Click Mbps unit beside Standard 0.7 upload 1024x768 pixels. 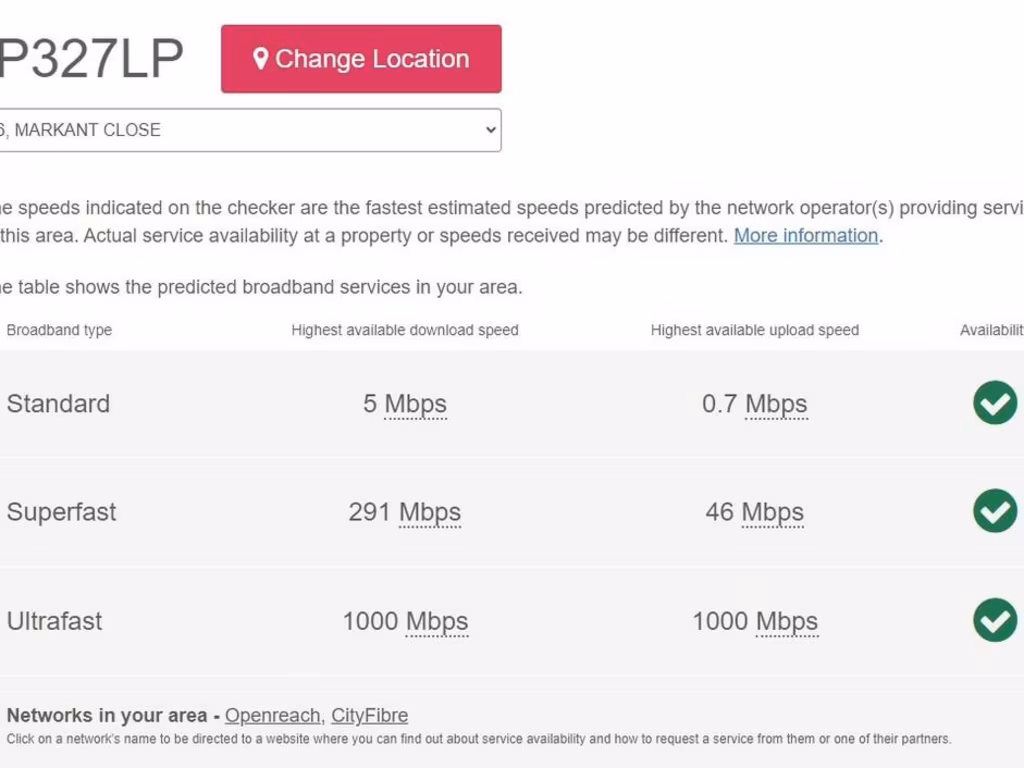(776, 404)
